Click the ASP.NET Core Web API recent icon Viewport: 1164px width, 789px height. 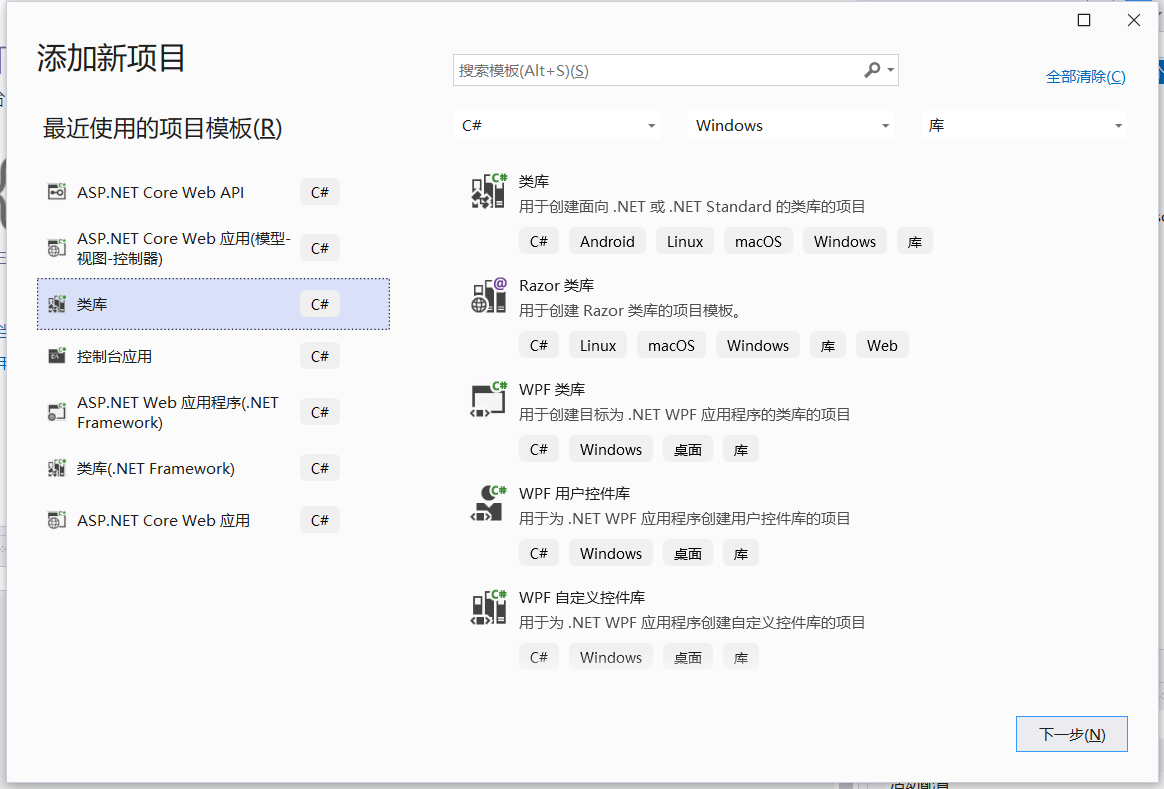click(x=56, y=192)
